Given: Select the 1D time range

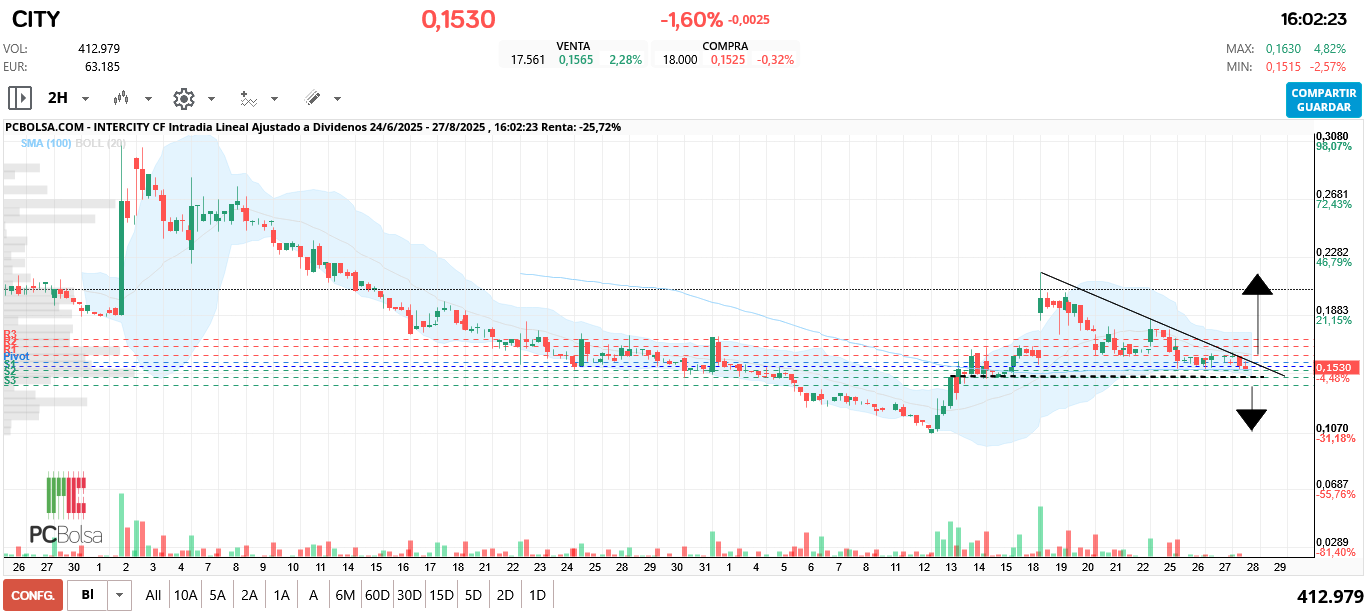Looking at the screenshot, I should click(537, 595).
